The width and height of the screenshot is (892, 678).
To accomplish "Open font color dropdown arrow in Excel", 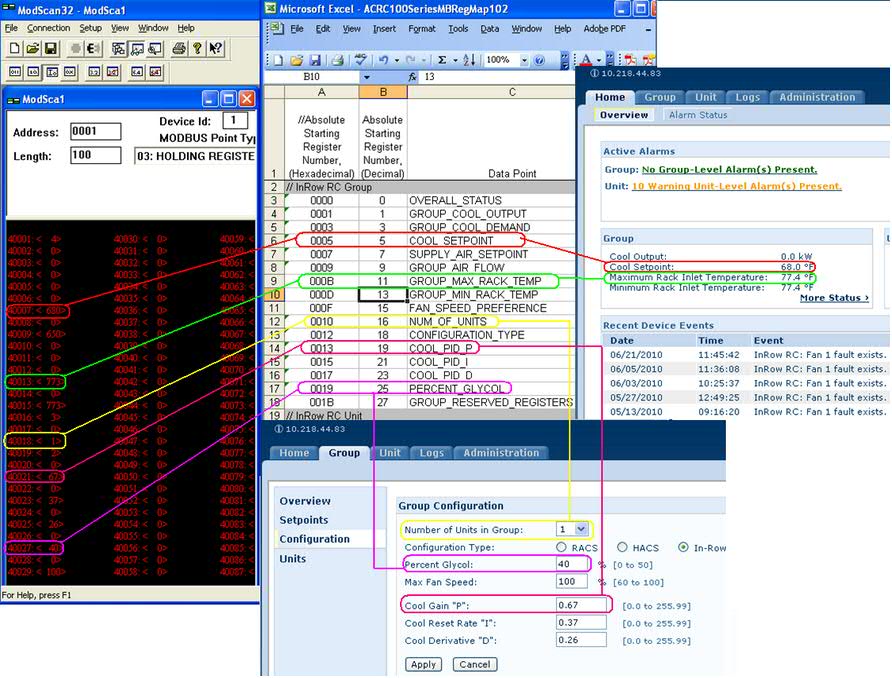I will coord(598,60).
